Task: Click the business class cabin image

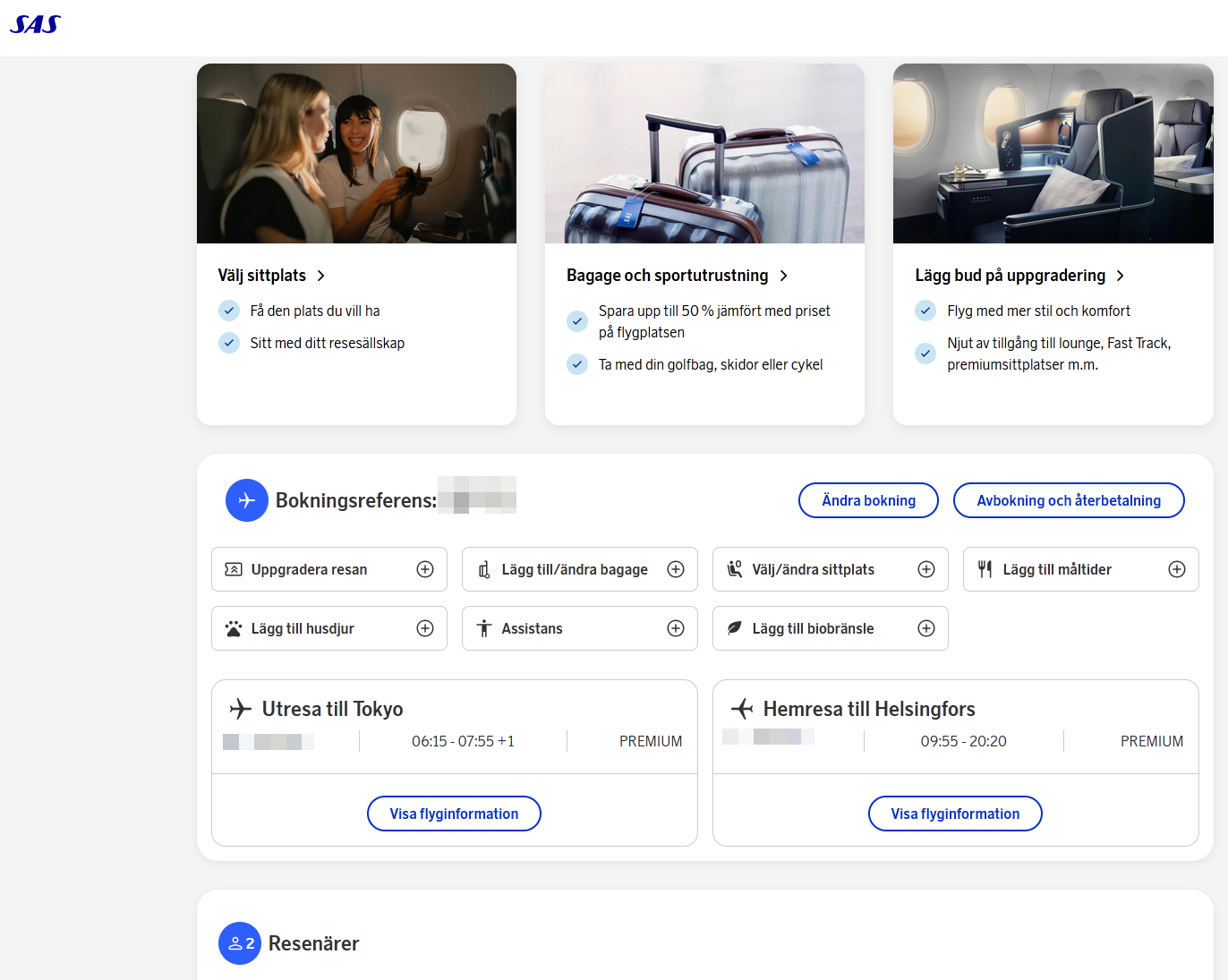Action: tap(1053, 153)
